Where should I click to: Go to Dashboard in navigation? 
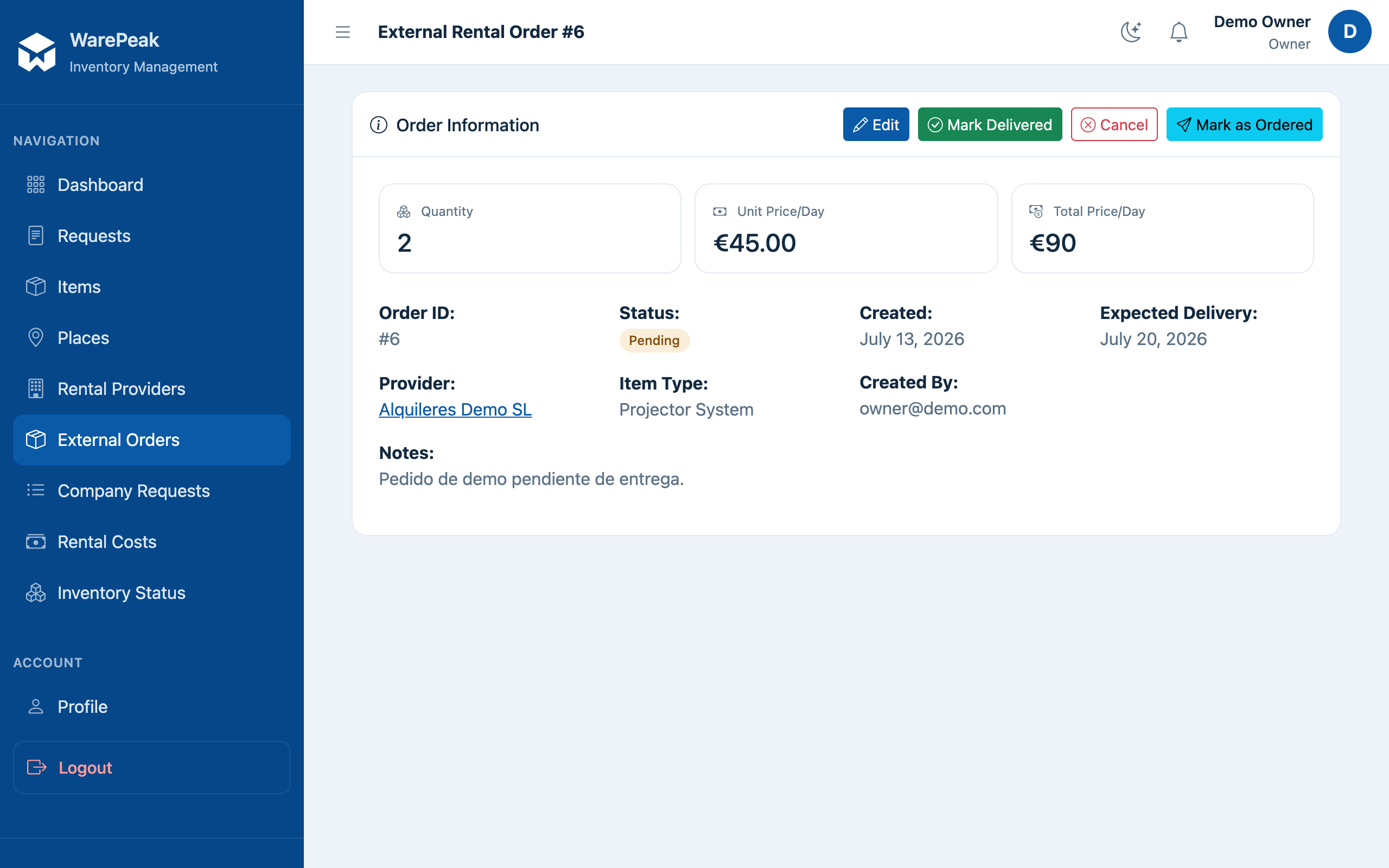click(x=152, y=185)
